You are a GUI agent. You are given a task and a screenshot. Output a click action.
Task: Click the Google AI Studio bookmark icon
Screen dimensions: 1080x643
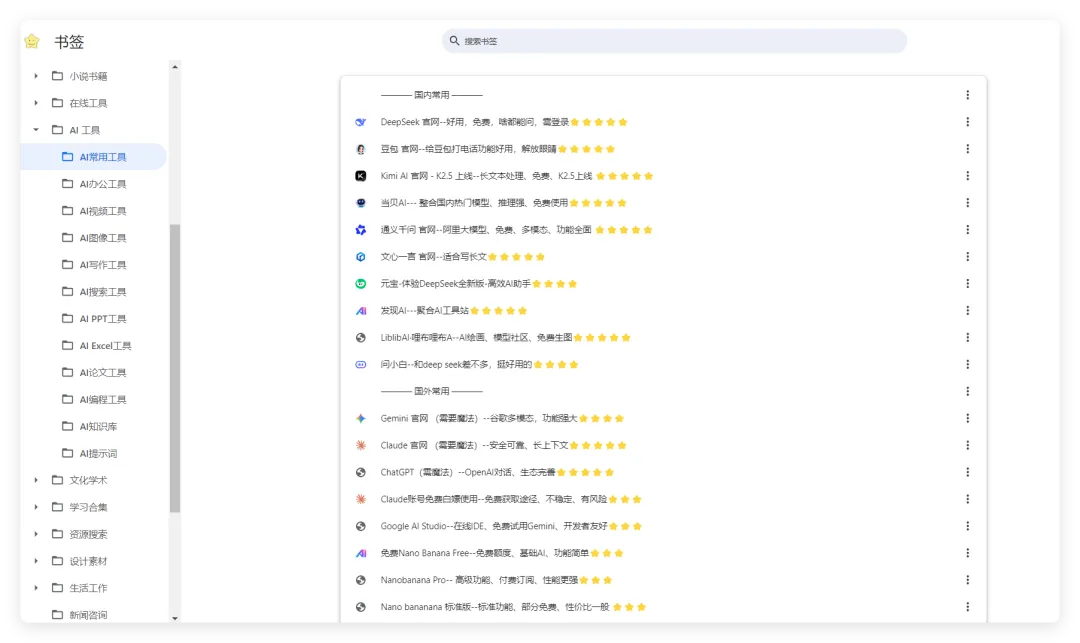[360, 526]
